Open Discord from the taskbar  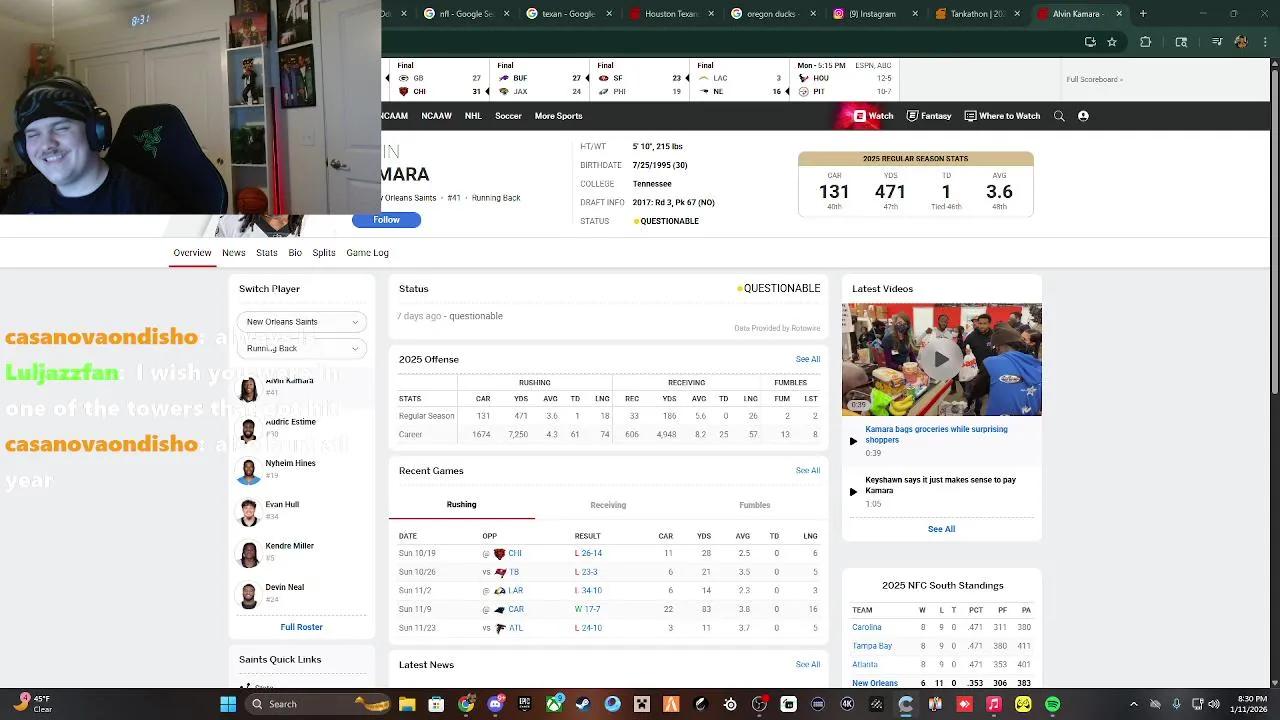click(x=495, y=704)
